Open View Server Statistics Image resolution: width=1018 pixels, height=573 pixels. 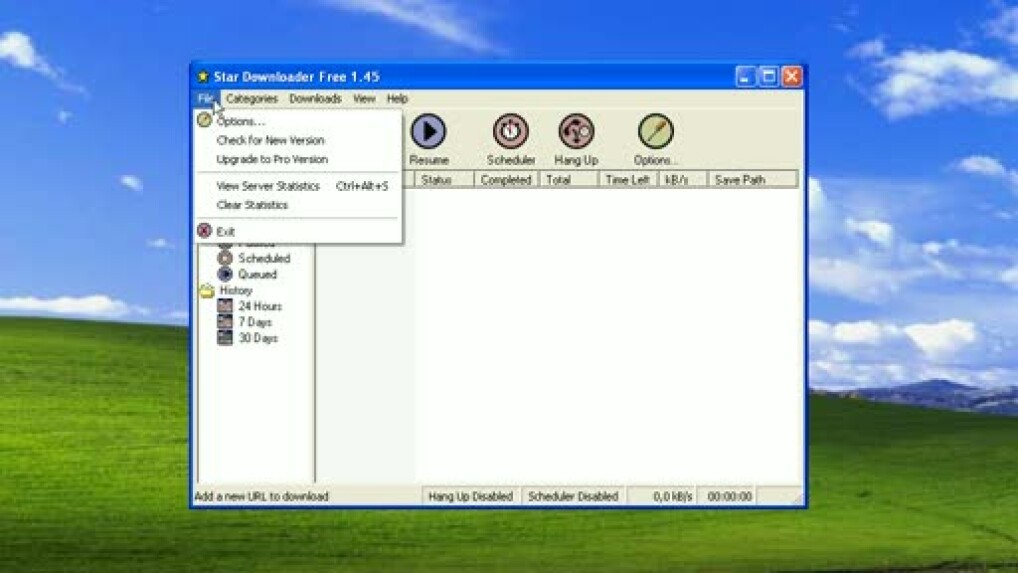click(x=268, y=186)
